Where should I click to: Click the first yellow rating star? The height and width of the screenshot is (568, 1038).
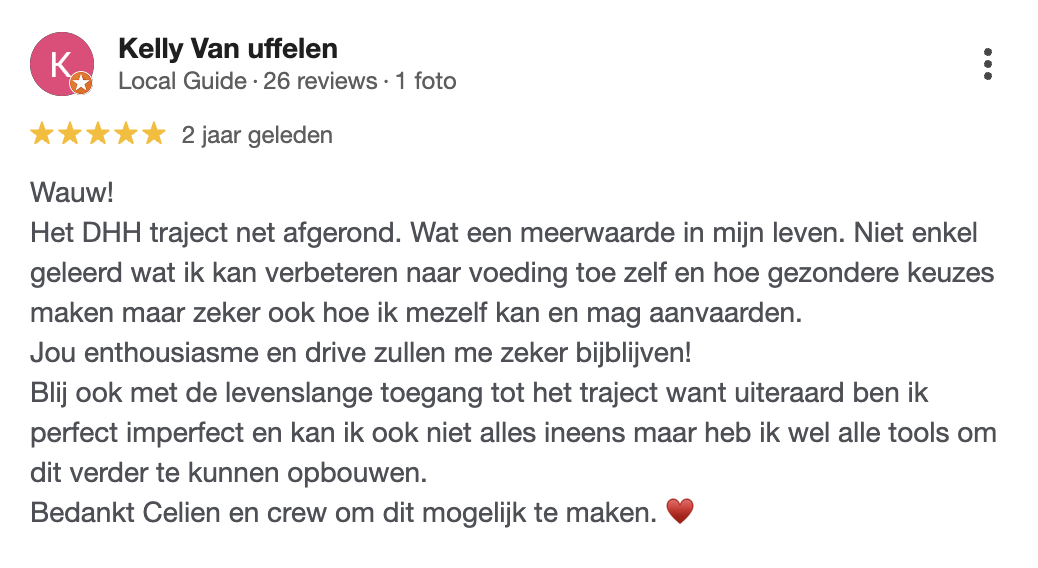pyautogui.click(x=42, y=134)
